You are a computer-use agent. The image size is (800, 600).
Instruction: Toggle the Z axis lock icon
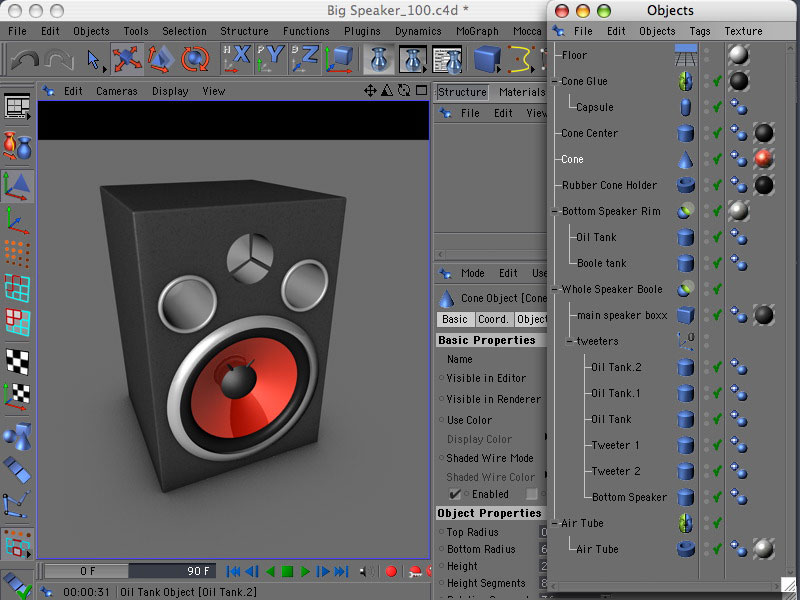(305, 60)
